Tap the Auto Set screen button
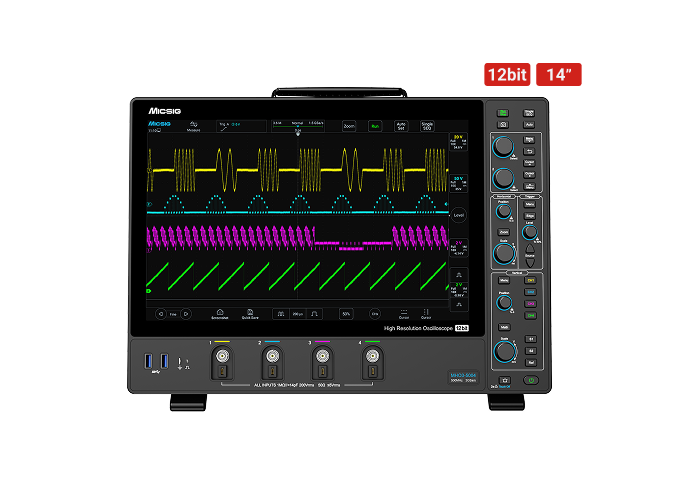Viewport: 680px width, 480px height. 401,126
